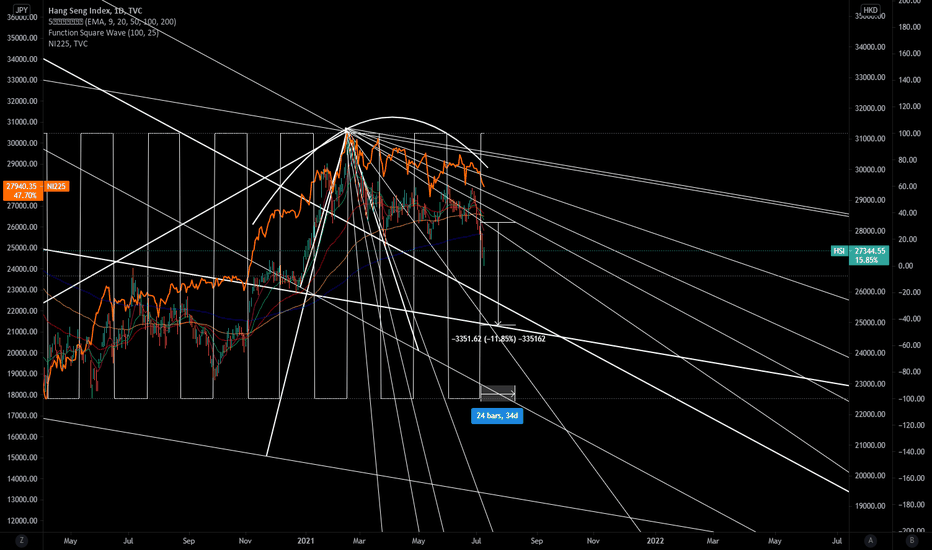Click the 31000.00 level on the HKD price axis

(870, 139)
